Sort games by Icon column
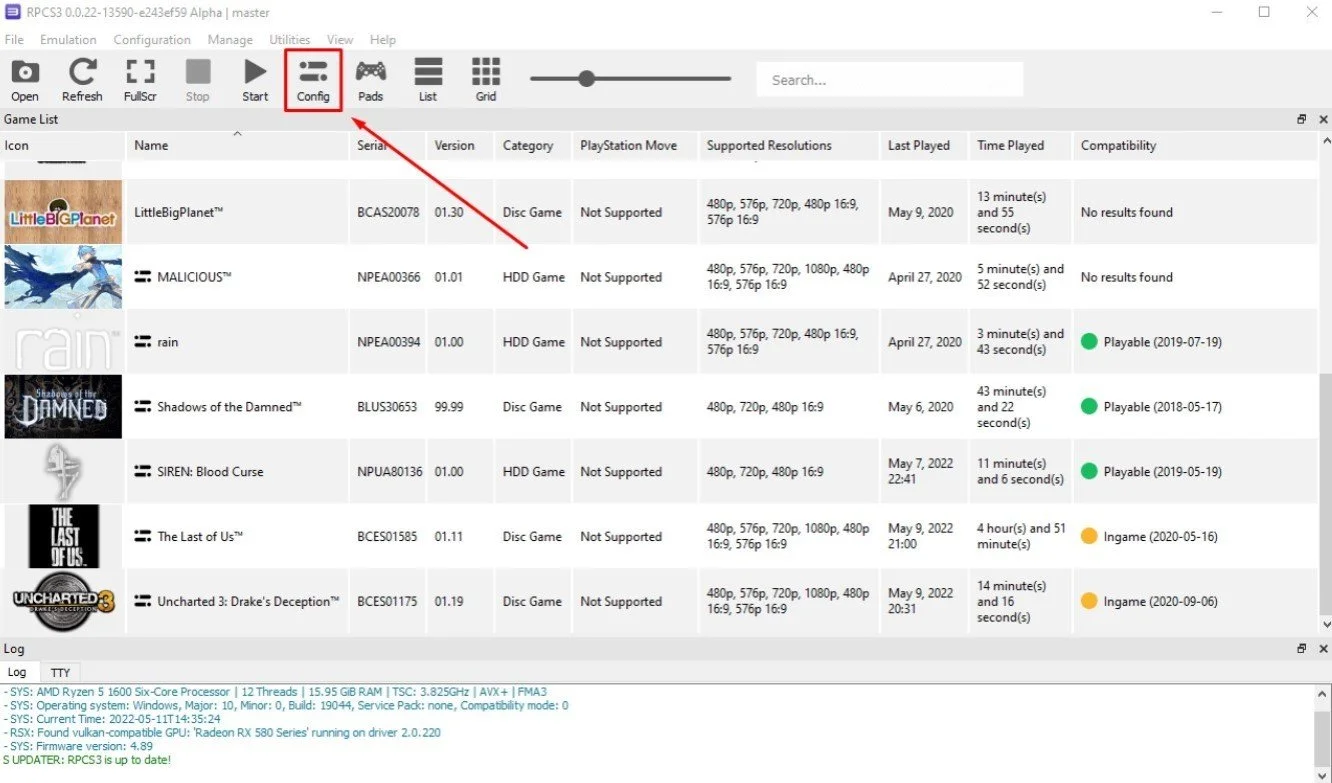 (x=63, y=145)
